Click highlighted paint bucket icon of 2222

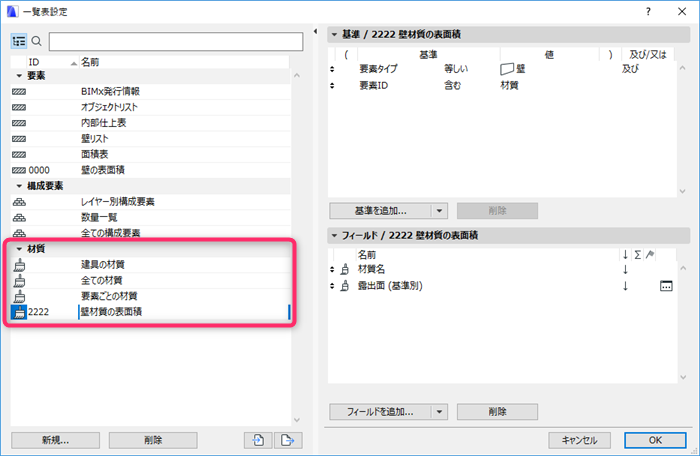pyautogui.click(x=19, y=312)
